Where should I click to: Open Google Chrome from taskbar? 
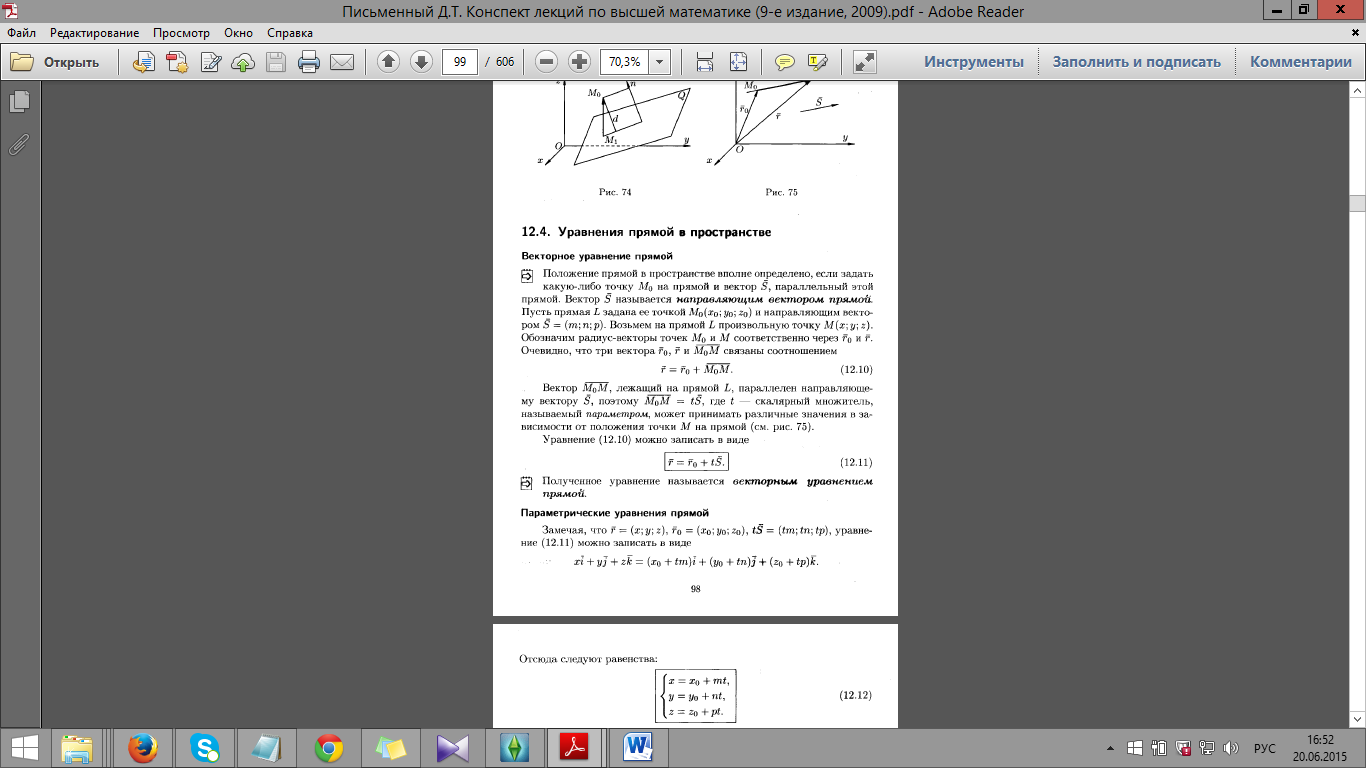pyautogui.click(x=329, y=748)
